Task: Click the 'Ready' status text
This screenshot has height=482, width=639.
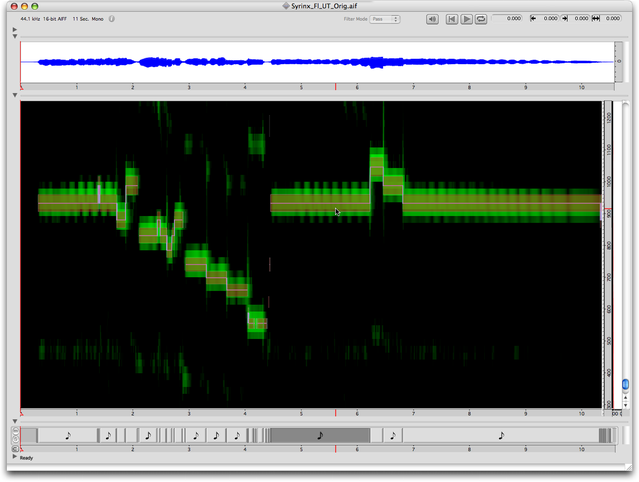Action: click(26, 458)
